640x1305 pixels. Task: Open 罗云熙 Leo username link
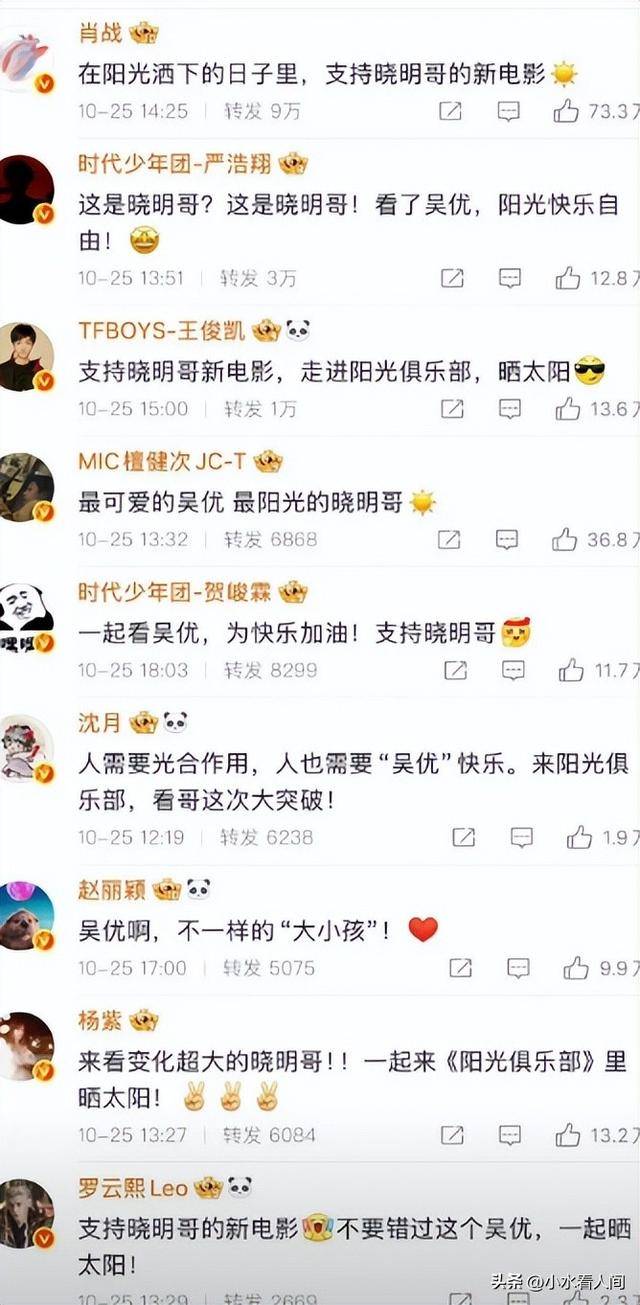click(x=133, y=1187)
